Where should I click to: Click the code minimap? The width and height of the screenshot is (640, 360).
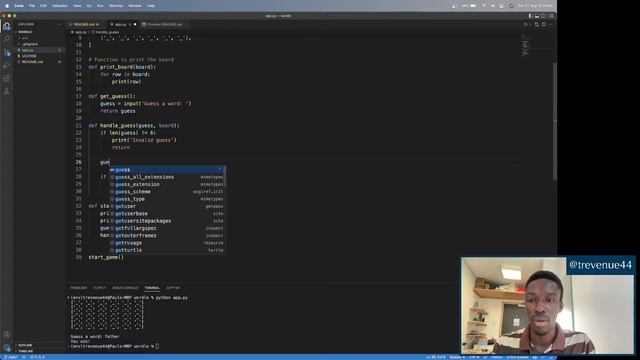[x=536, y=46]
